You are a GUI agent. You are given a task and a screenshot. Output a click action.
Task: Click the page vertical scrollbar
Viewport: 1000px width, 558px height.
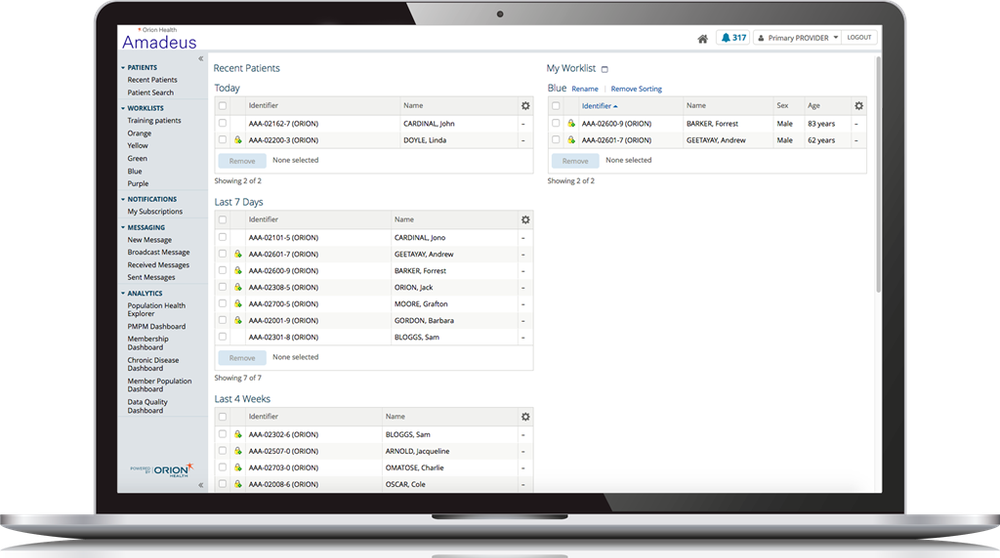click(878, 175)
